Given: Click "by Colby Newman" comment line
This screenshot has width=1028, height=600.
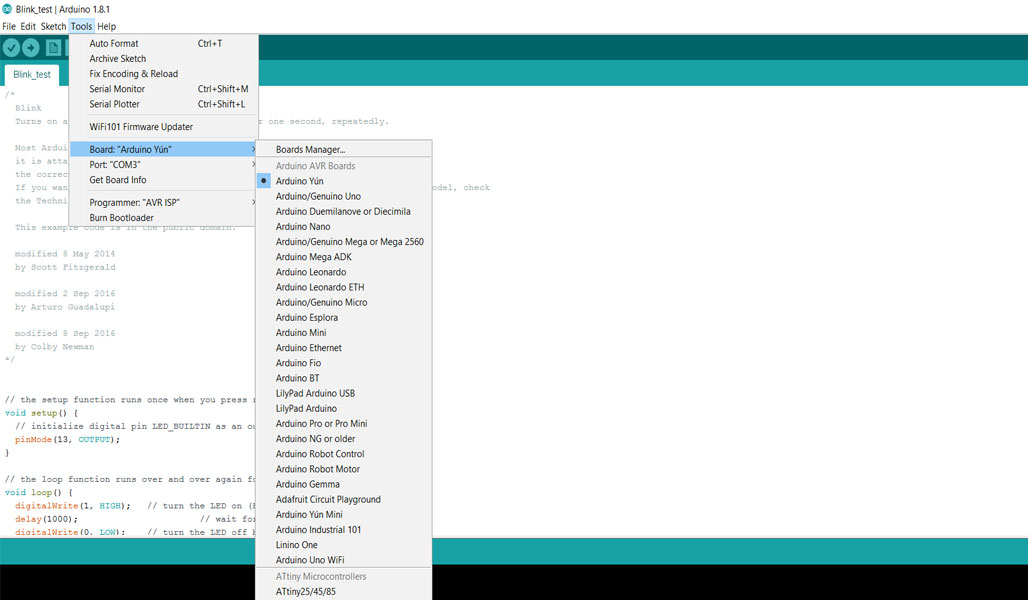Looking at the screenshot, I should click(54, 346).
